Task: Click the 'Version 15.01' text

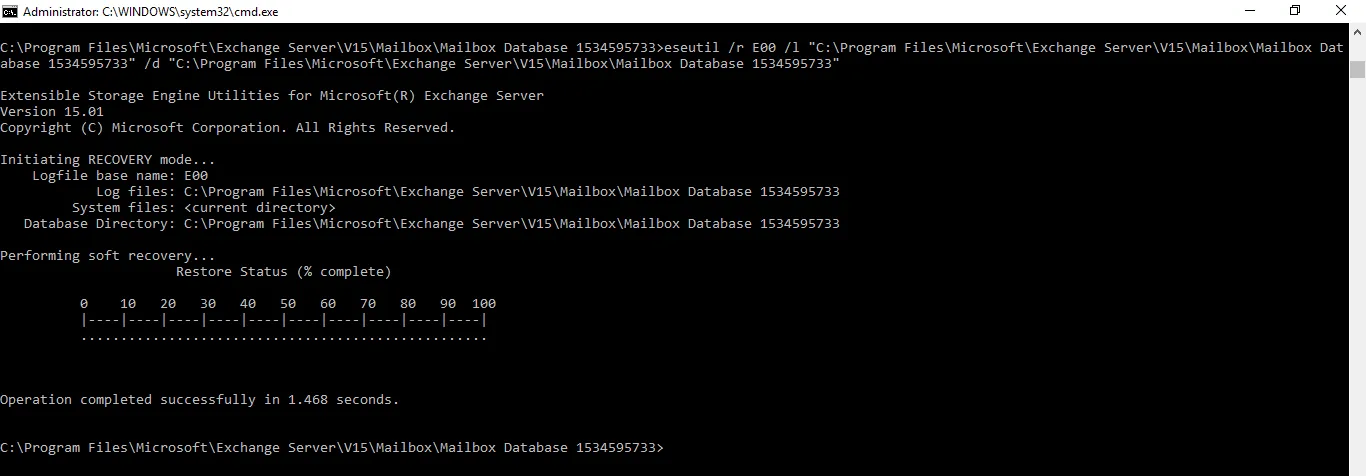Action: point(52,112)
